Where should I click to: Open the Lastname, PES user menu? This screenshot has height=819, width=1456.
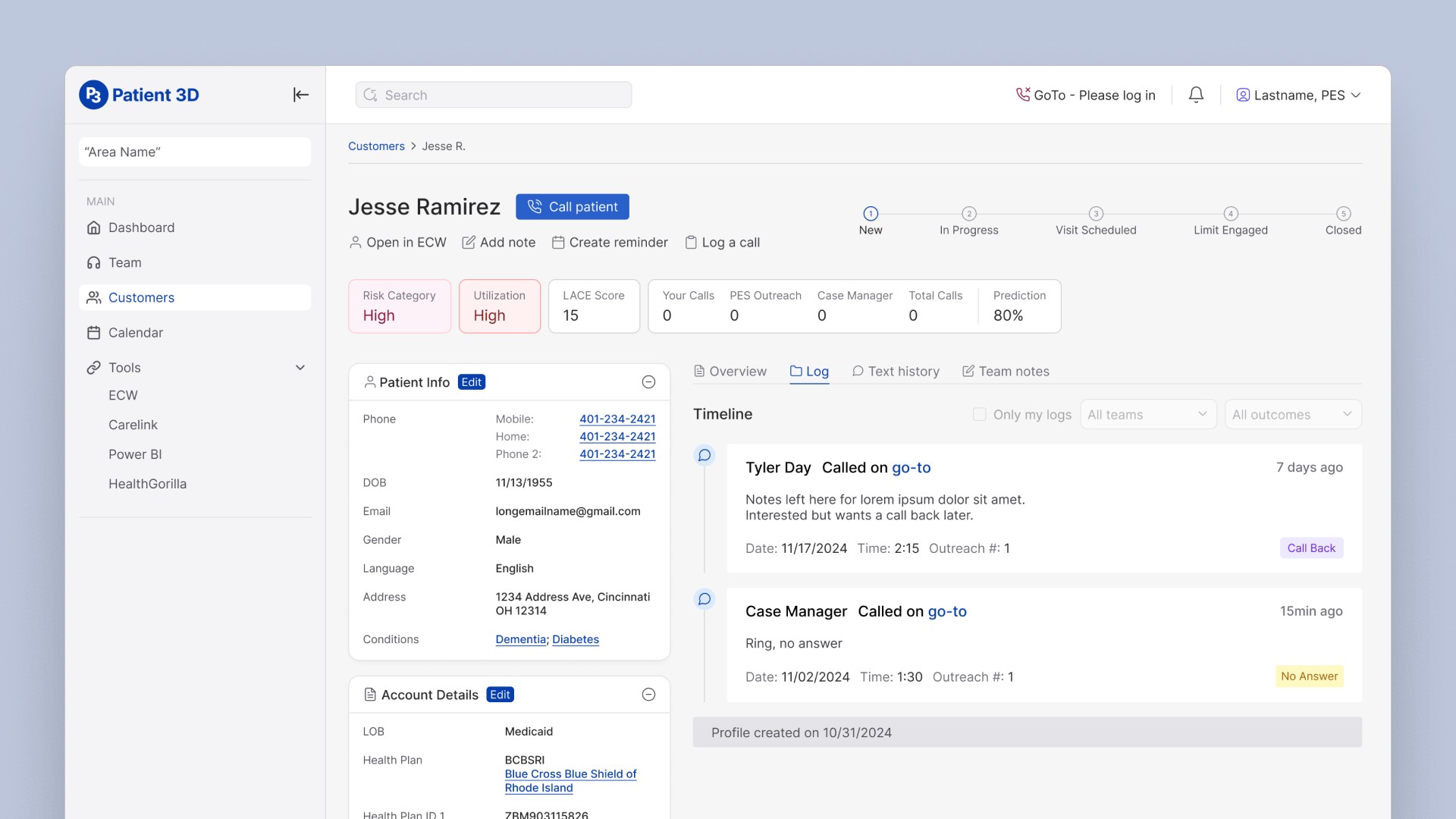1299,95
